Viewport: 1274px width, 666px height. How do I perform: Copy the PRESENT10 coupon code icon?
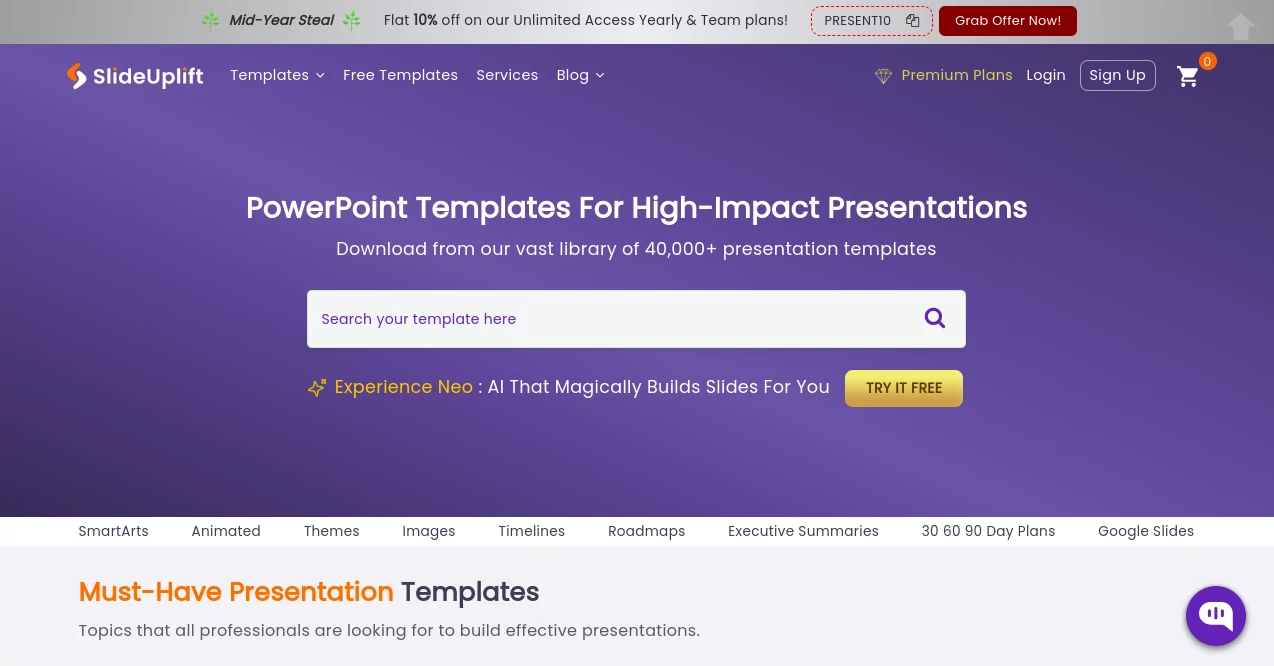[x=911, y=20]
